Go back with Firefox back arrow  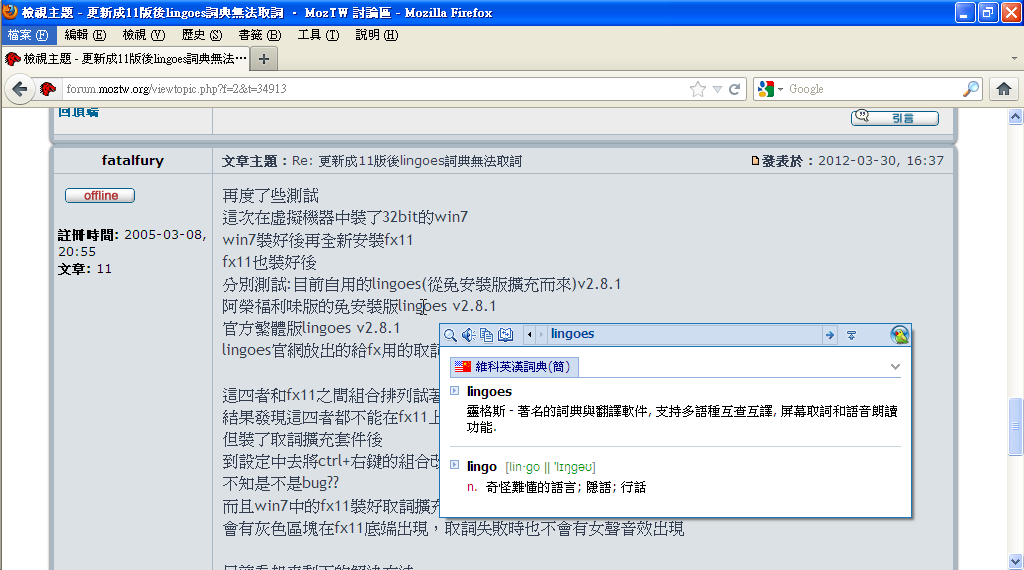tap(20, 89)
